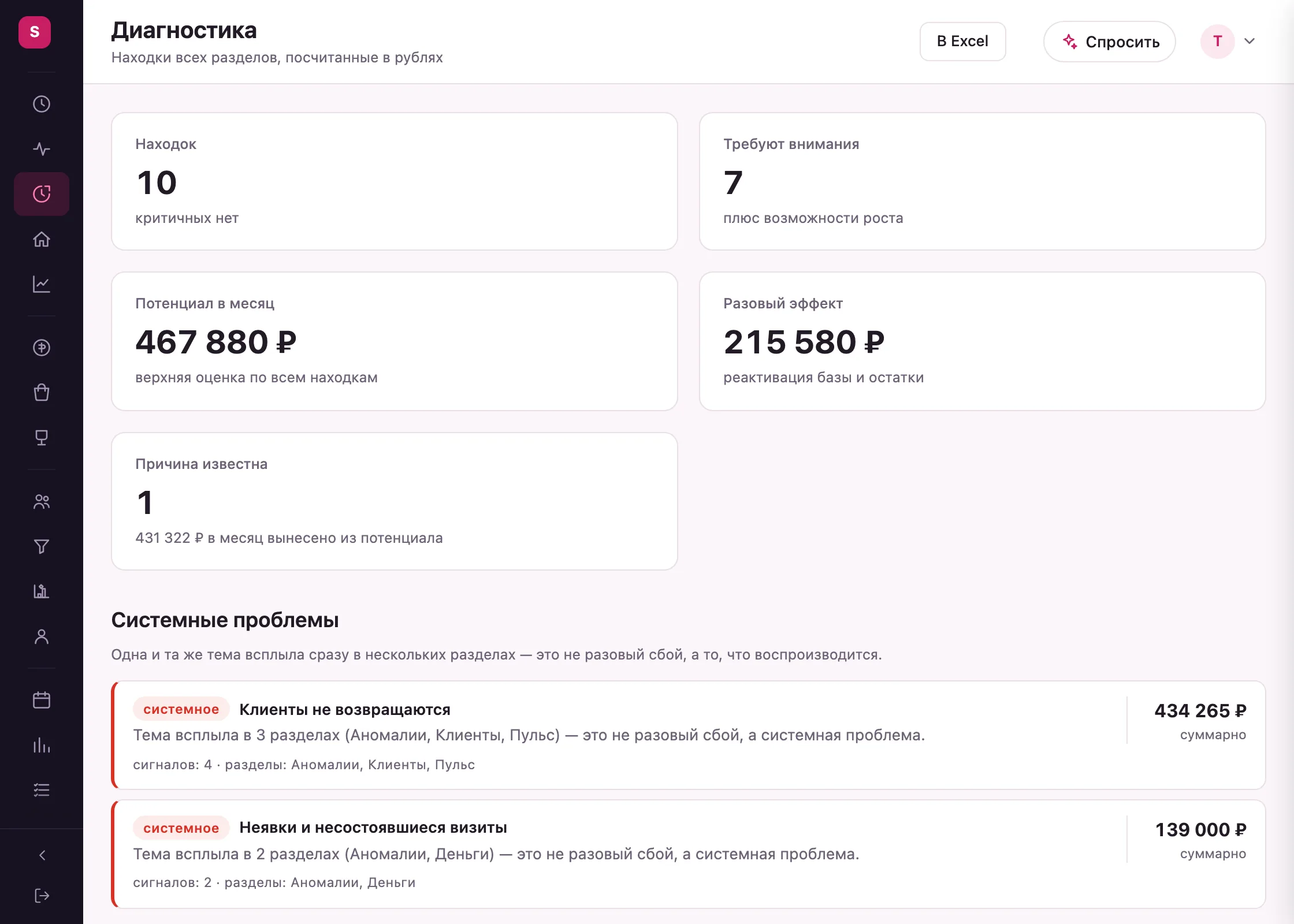Open the line chart icon in the sidebar
The image size is (1294, 924).
pos(42,284)
